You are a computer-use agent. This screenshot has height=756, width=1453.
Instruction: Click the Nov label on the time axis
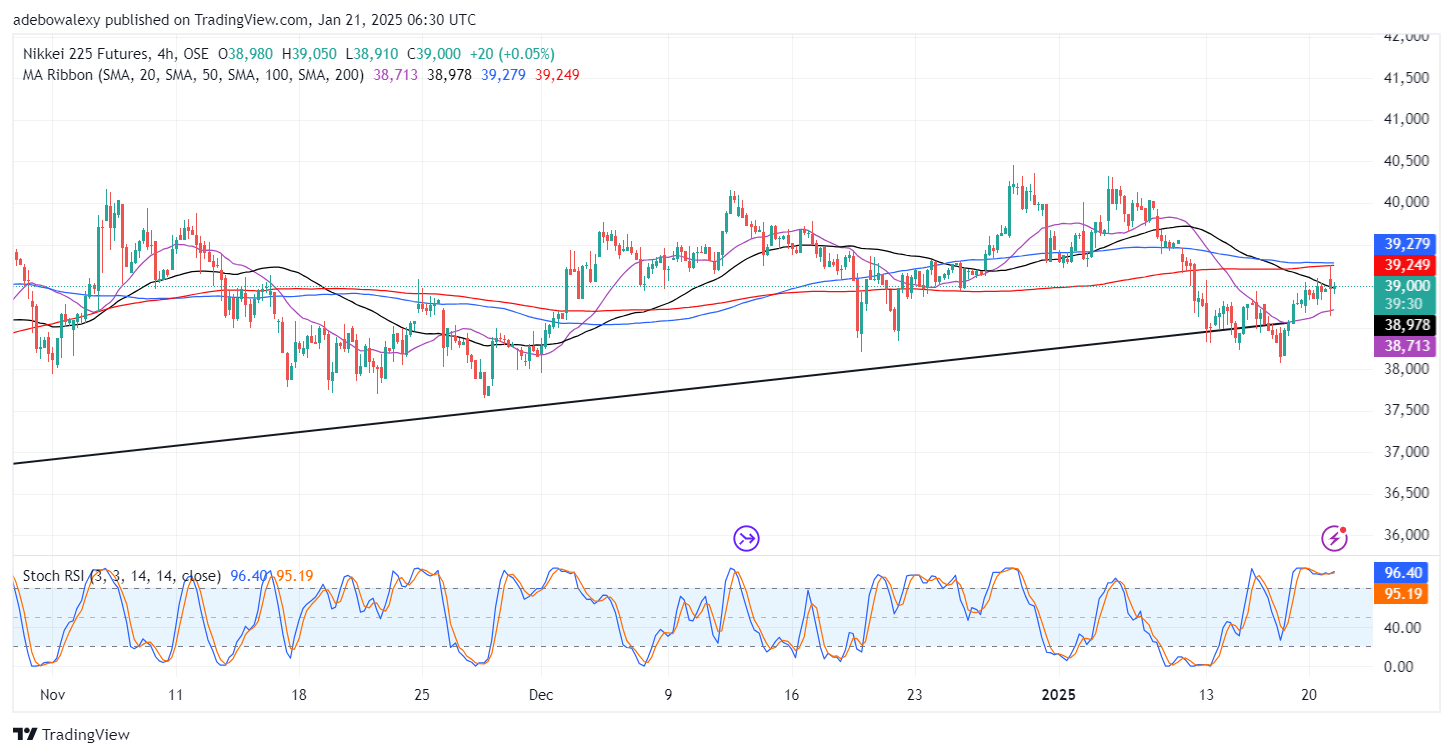coord(52,693)
